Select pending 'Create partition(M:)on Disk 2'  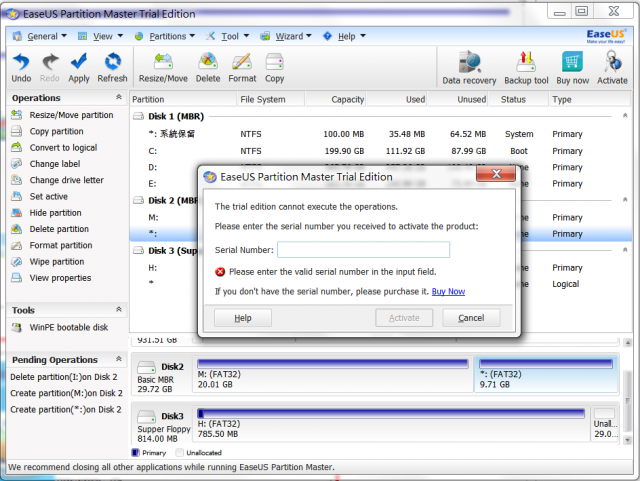(x=67, y=393)
